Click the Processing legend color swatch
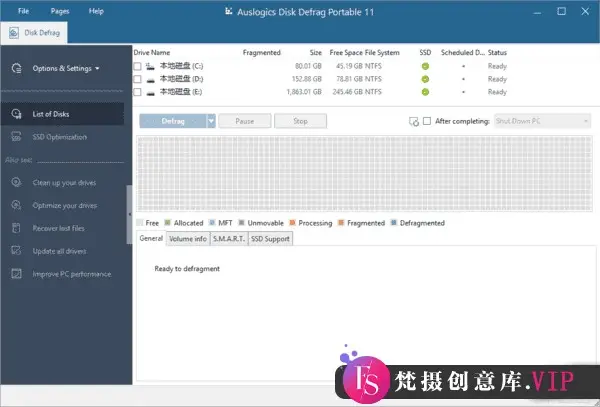 coord(292,223)
